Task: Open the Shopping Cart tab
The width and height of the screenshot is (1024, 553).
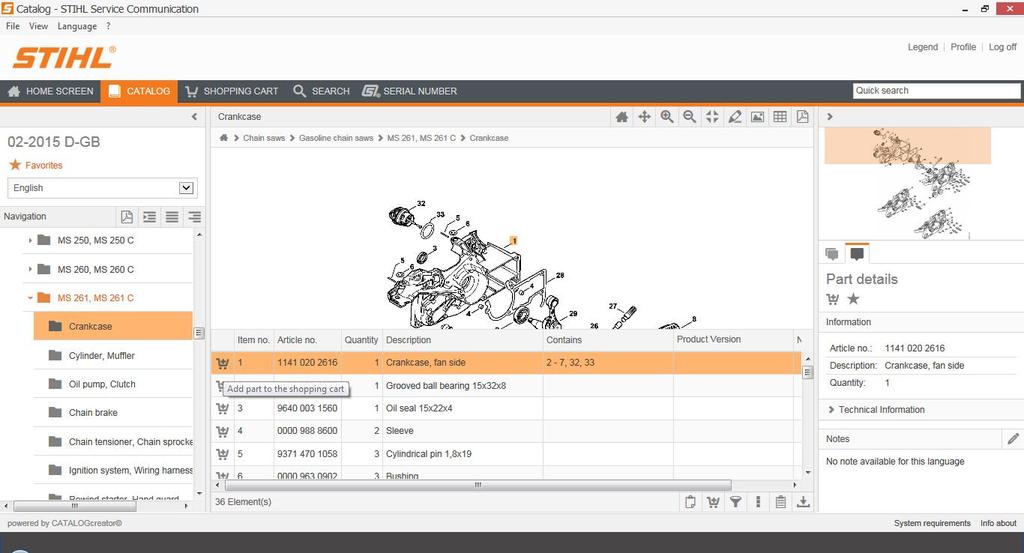Action: [x=232, y=91]
